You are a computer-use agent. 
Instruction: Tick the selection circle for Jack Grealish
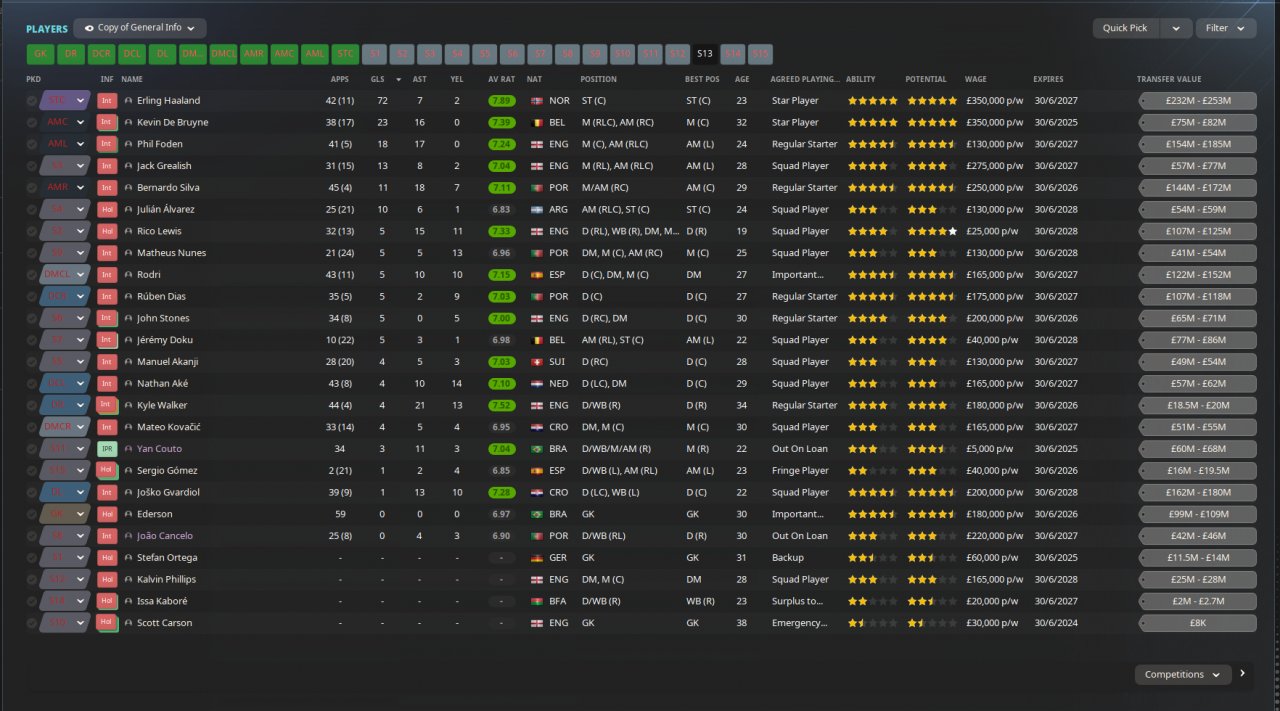coord(32,166)
